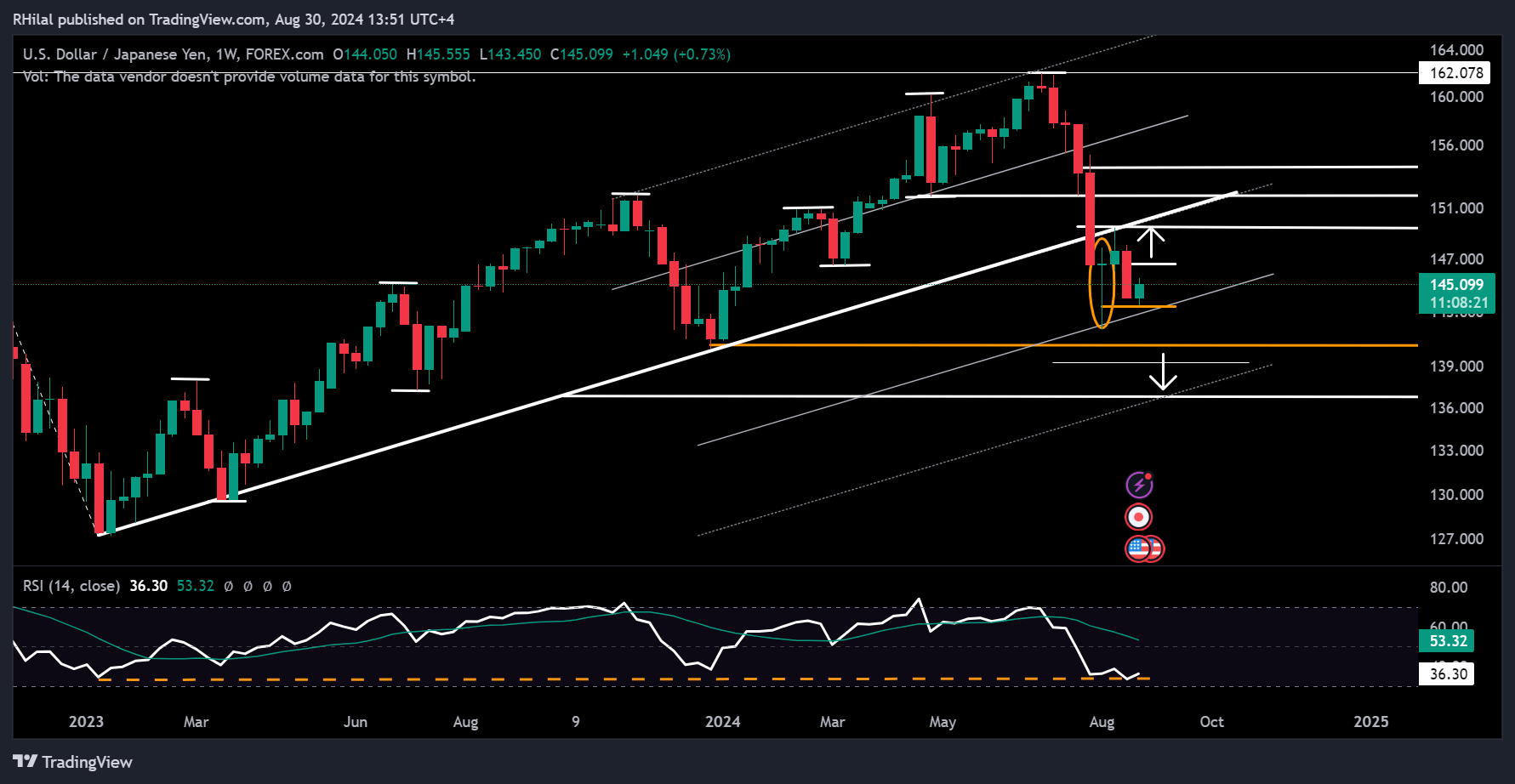Click the green current price label 145.099
1515x784 pixels.
(x=1456, y=285)
